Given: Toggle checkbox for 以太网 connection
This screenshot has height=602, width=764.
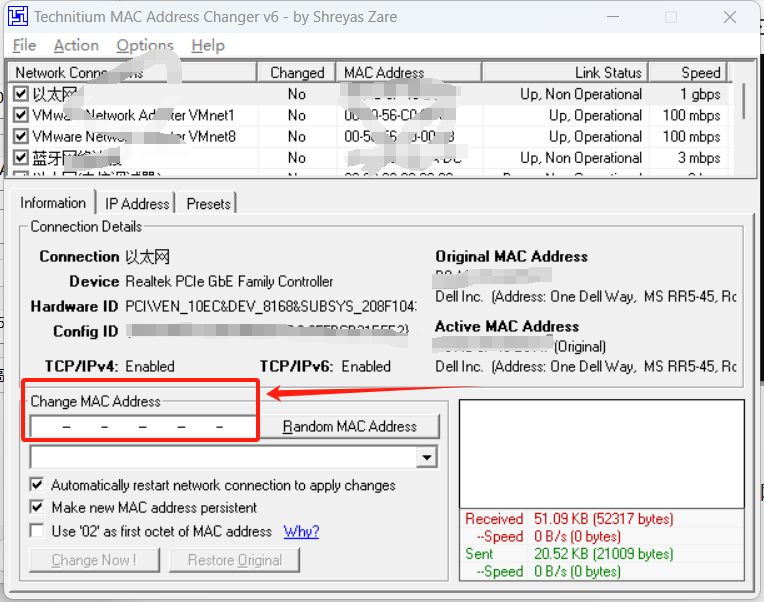Looking at the screenshot, I should pos(20,94).
